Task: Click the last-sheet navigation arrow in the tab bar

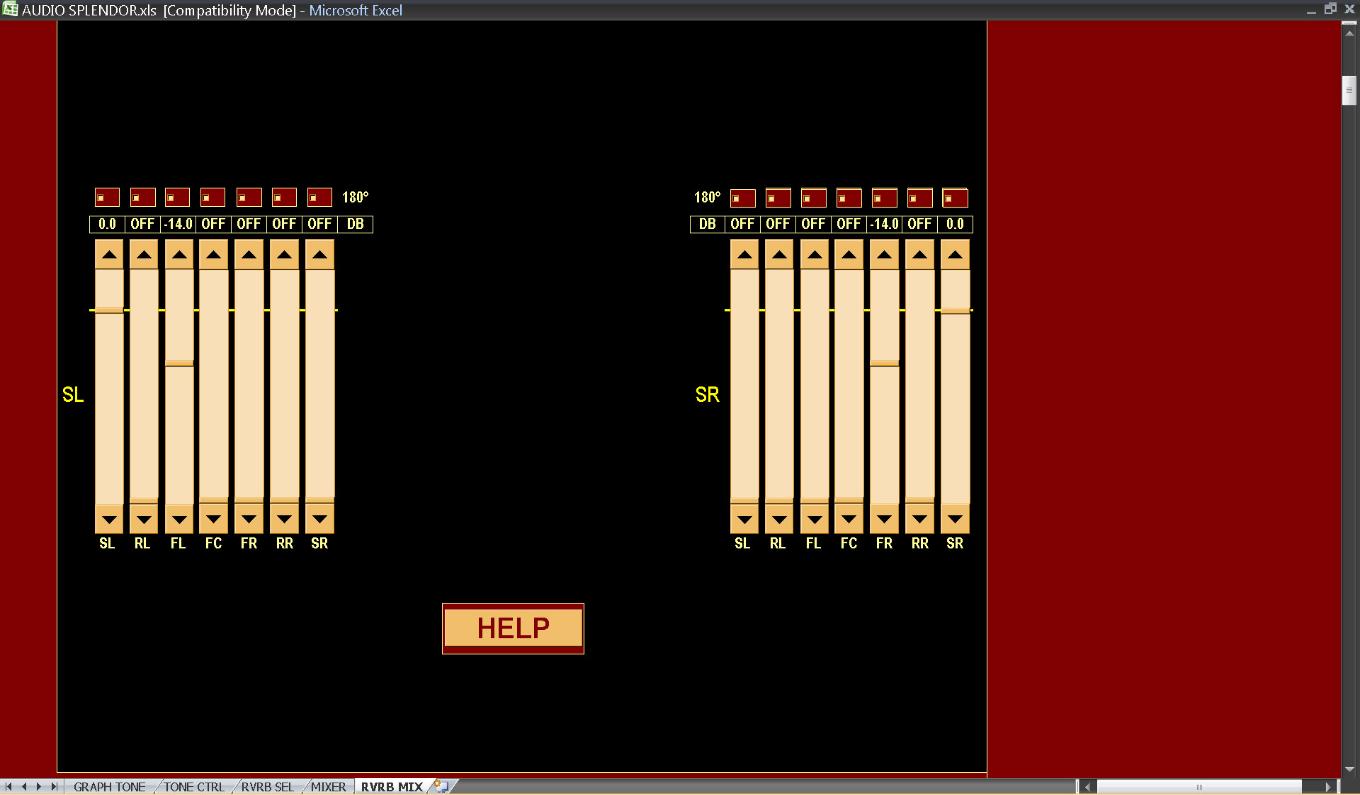Action: point(54,787)
